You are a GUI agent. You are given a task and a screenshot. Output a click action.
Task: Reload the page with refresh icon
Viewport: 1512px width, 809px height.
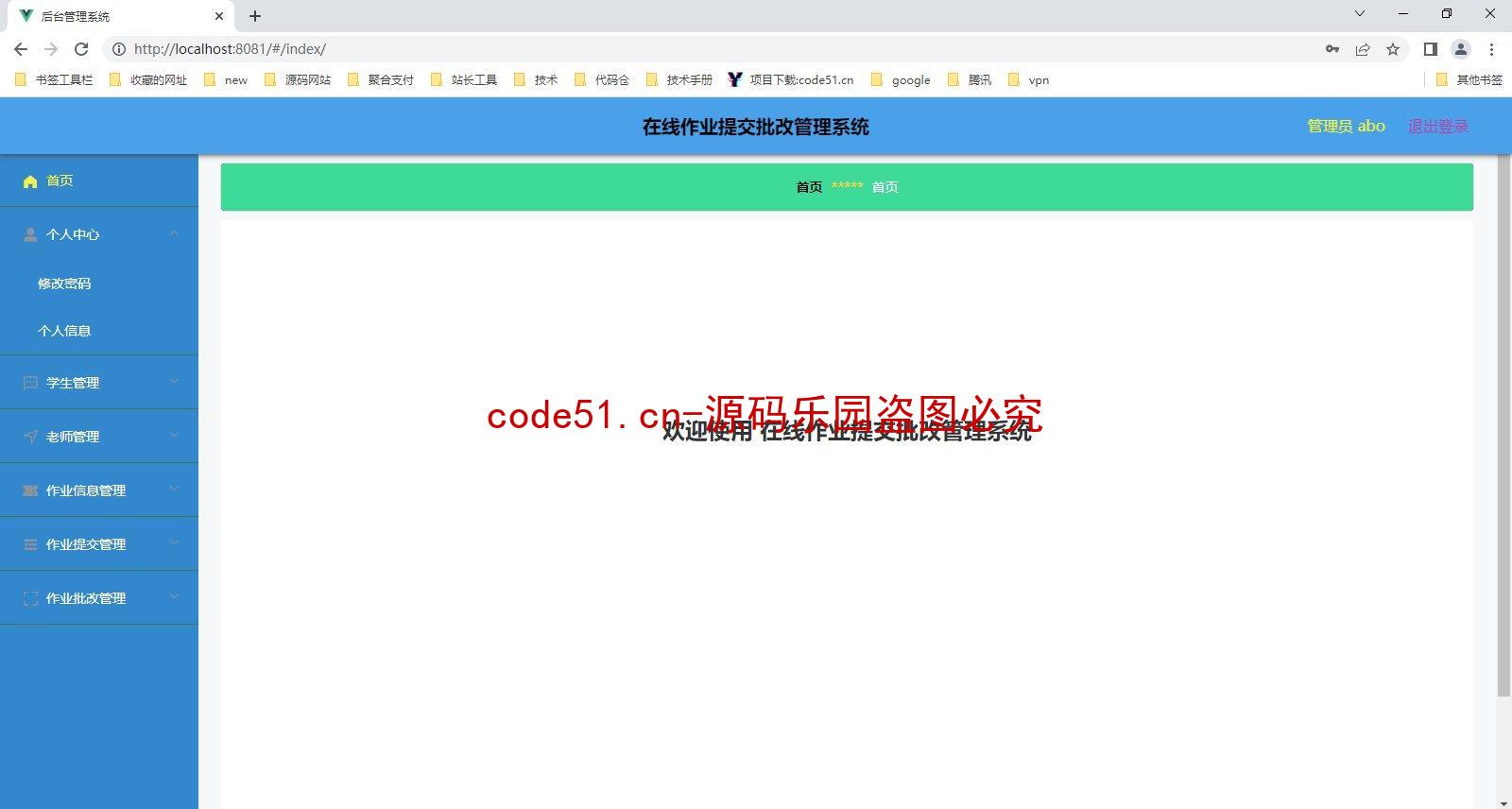pos(81,49)
